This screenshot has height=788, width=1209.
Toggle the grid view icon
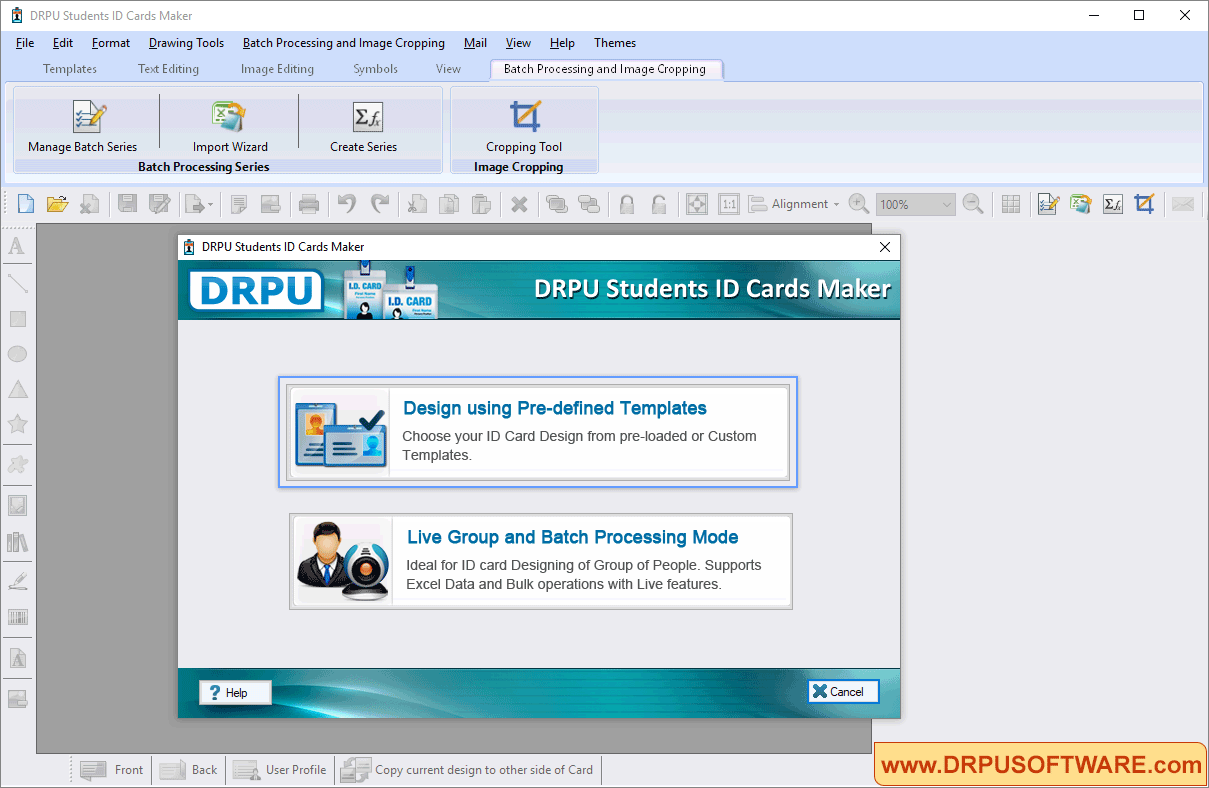point(1011,204)
